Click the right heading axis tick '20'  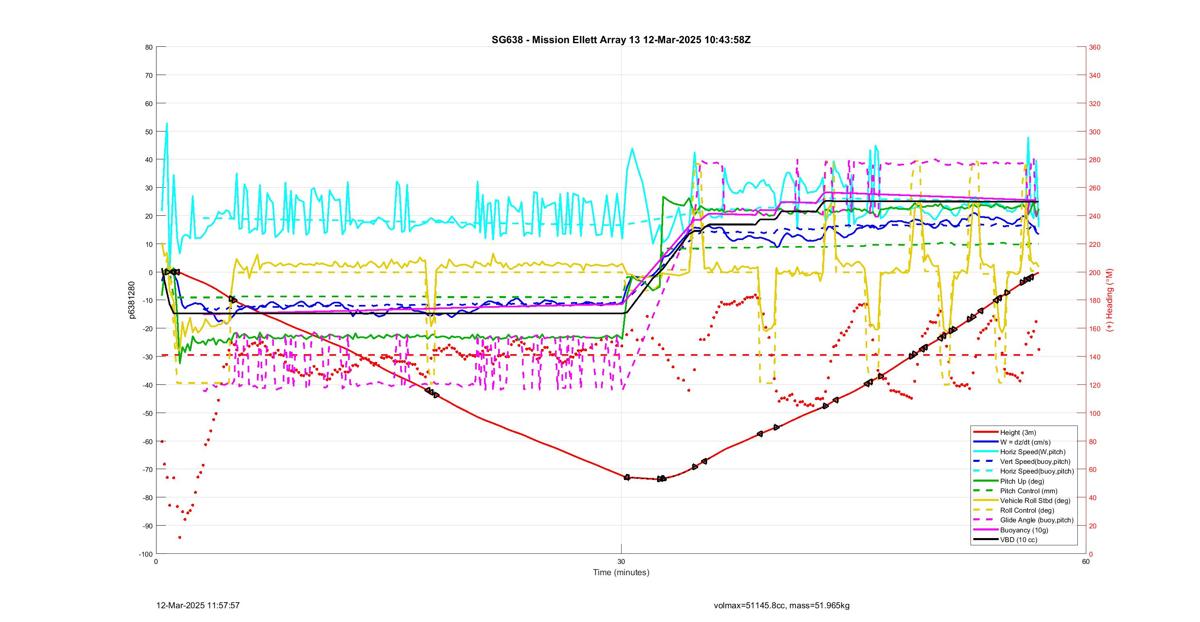(1094, 526)
